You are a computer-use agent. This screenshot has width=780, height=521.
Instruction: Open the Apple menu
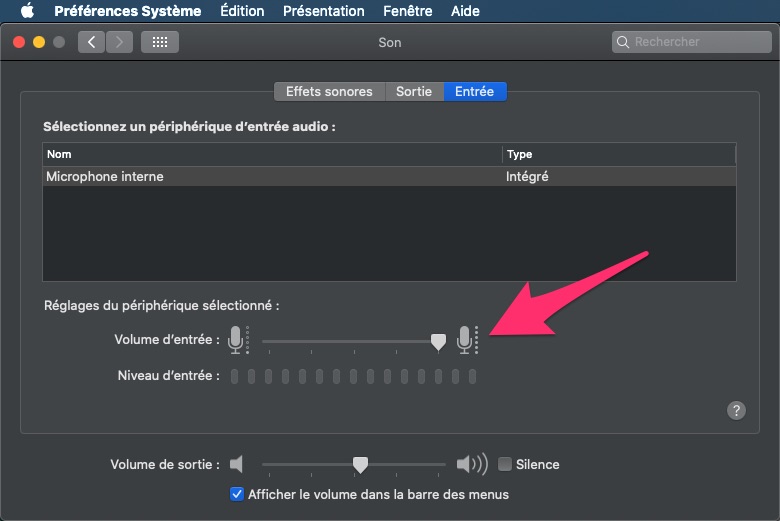pos(27,10)
